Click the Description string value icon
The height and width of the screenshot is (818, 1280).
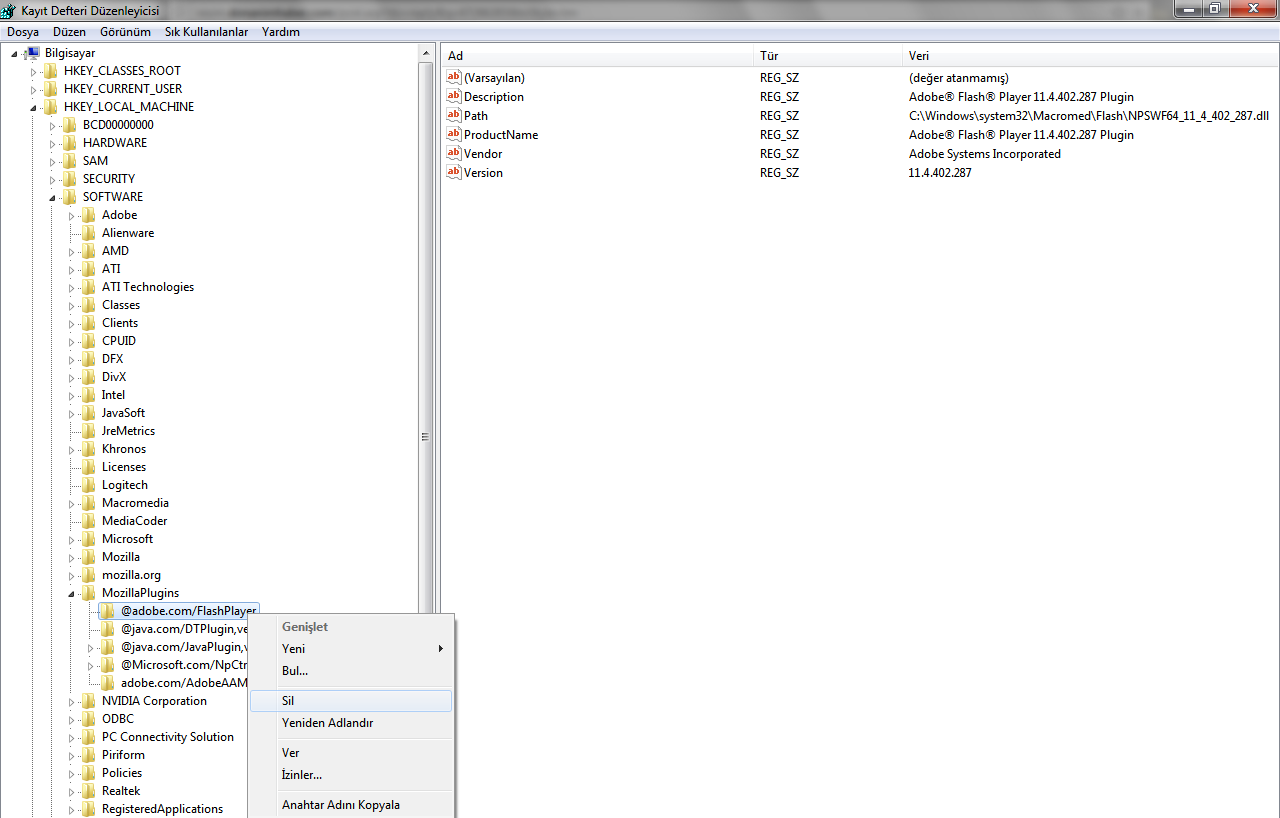(454, 96)
